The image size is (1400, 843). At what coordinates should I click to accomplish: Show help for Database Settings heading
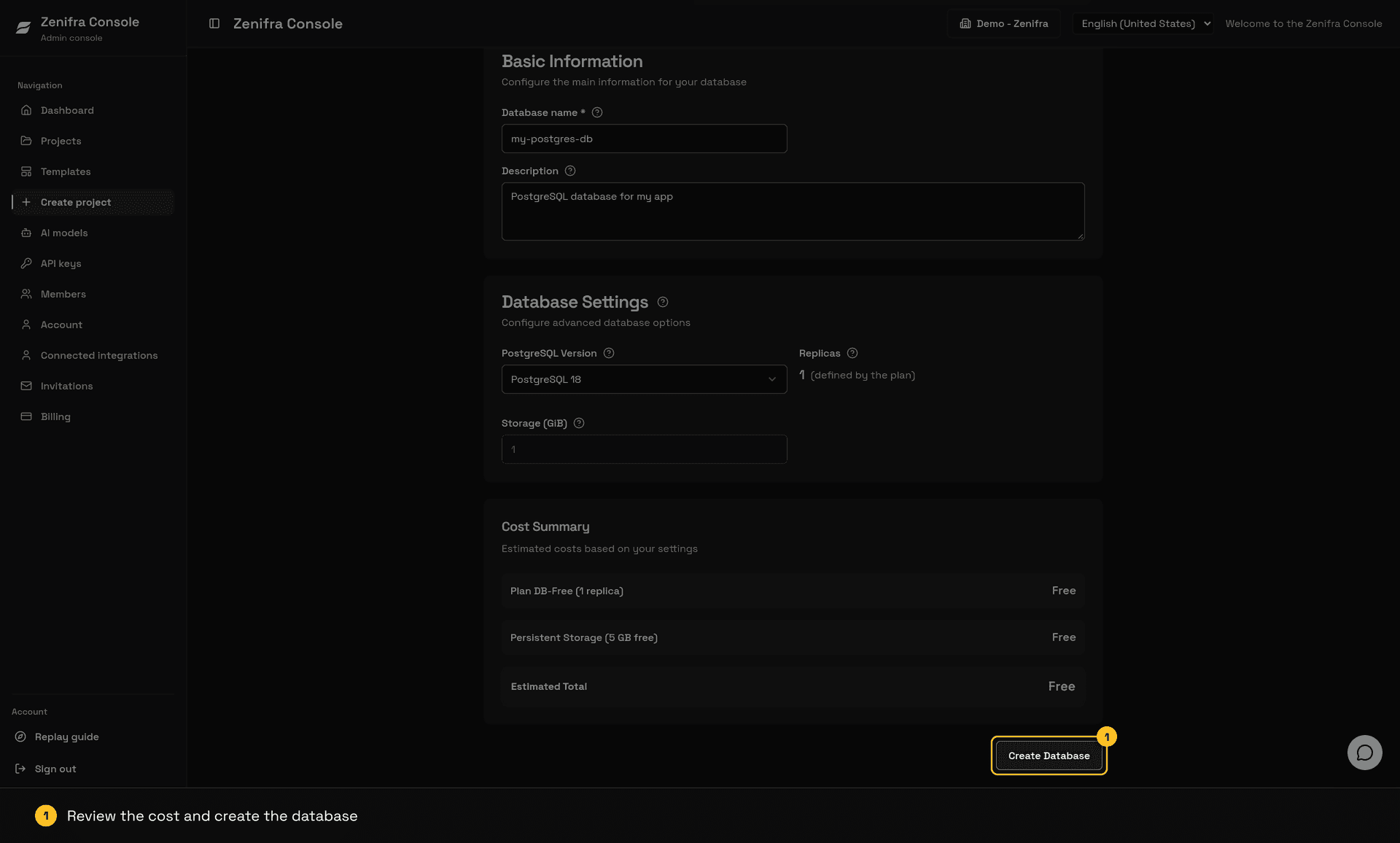click(x=663, y=302)
